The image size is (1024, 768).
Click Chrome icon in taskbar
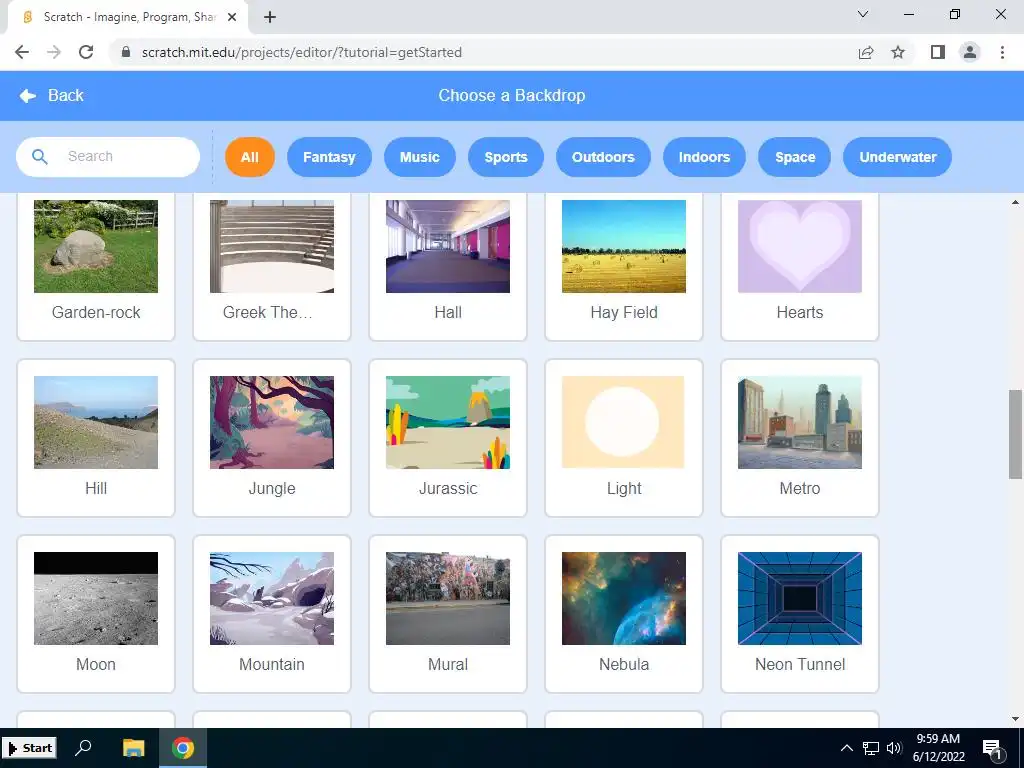click(183, 748)
